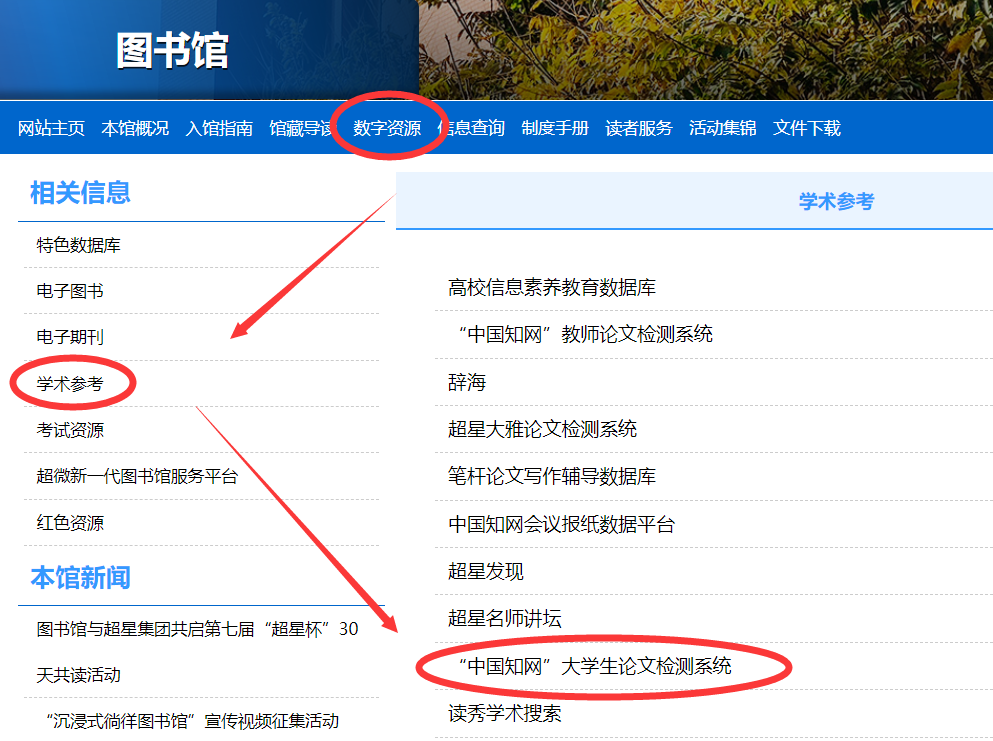Open the 超星发现 resource
The height and width of the screenshot is (741, 993).
[x=486, y=571]
